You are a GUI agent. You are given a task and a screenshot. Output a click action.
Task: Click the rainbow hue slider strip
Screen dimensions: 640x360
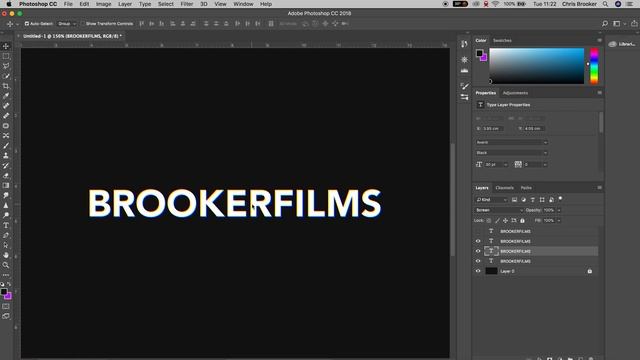[x=594, y=66]
